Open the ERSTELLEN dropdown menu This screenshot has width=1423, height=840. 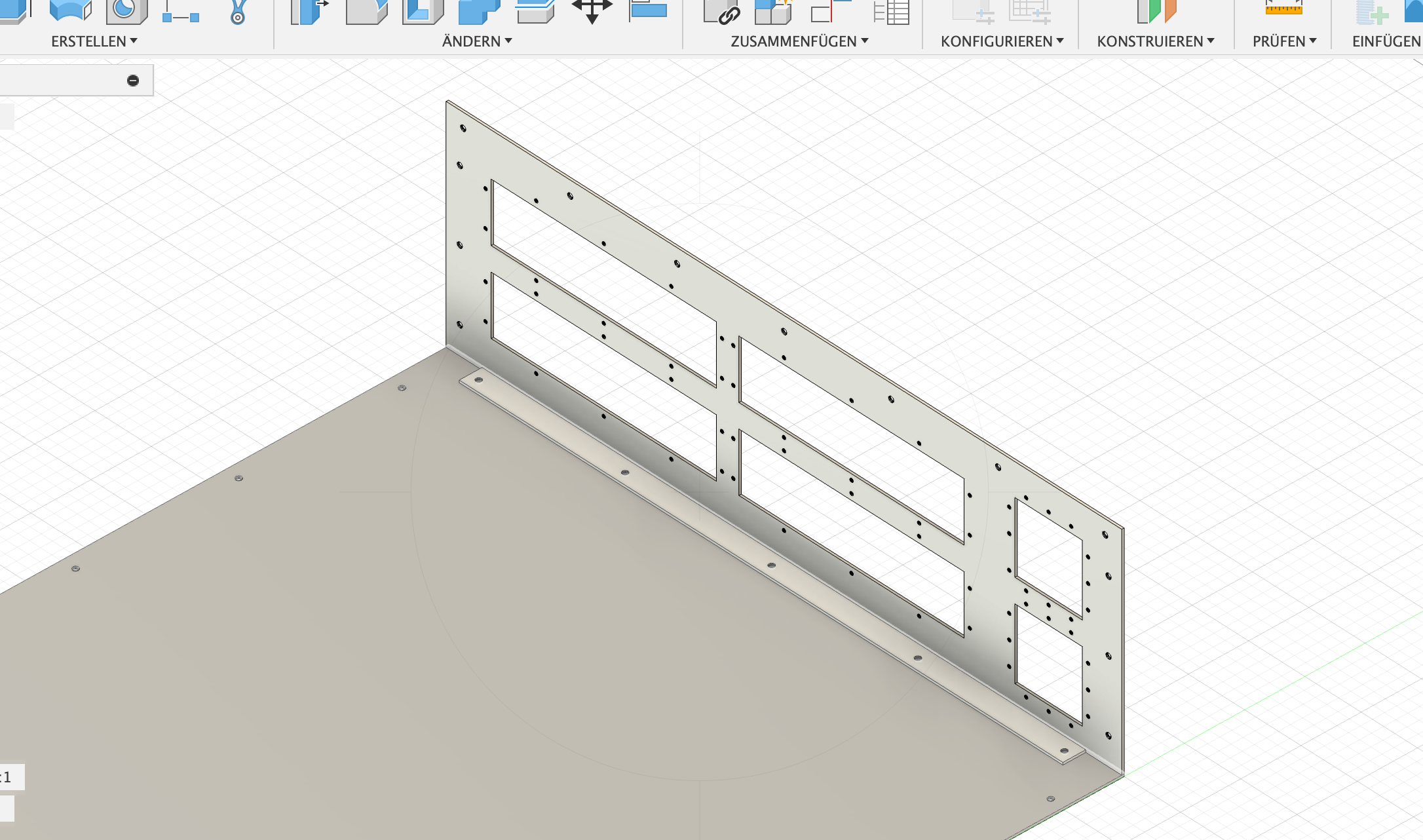pos(94,41)
